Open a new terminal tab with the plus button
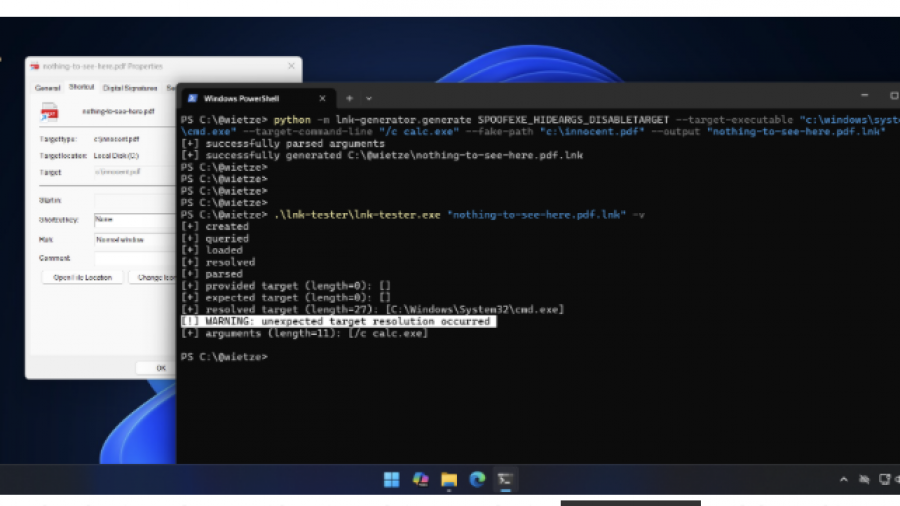900x506 pixels. click(x=349, y=99)
